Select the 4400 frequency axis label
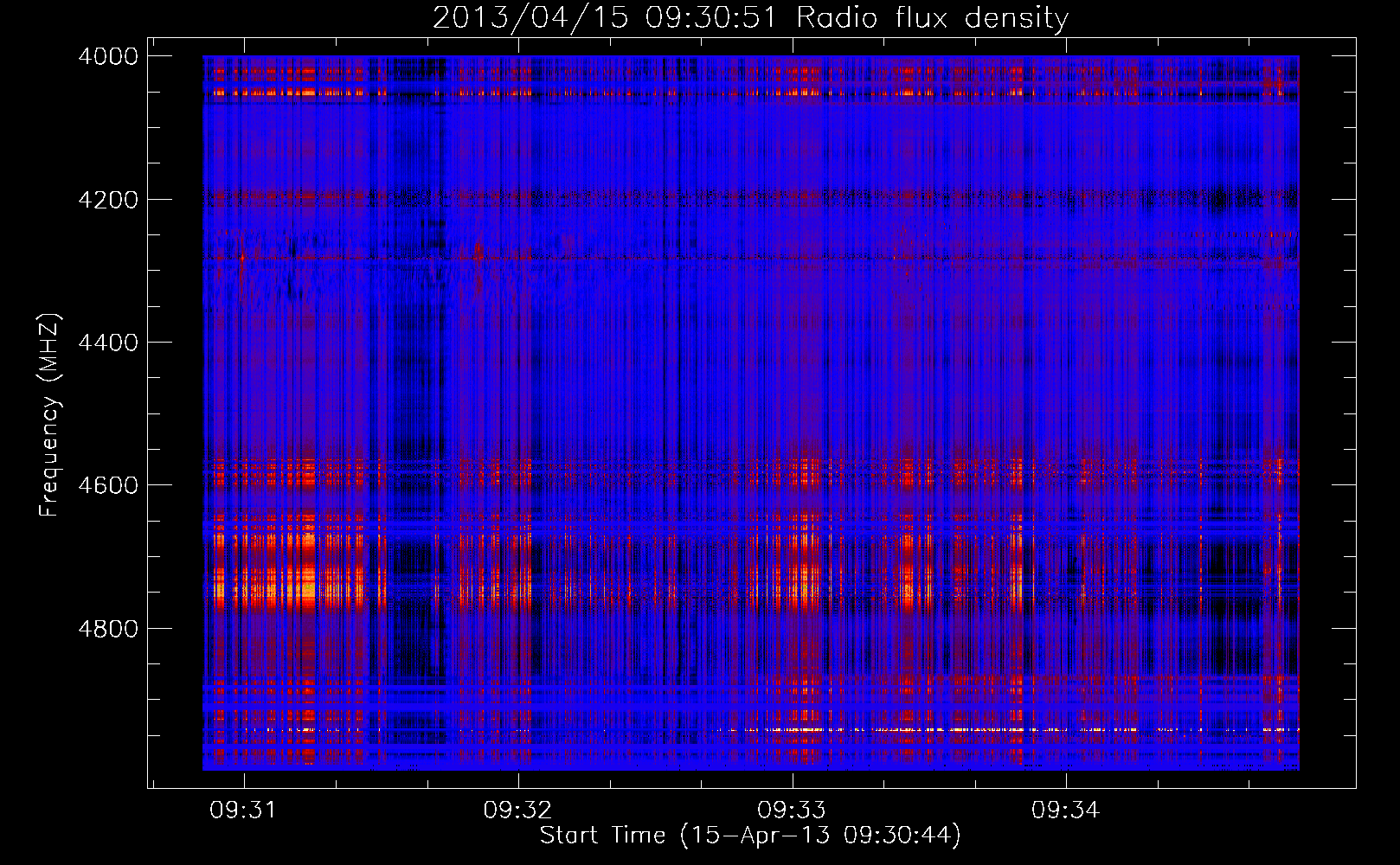The image size is (1400, 865). [108, 343]
